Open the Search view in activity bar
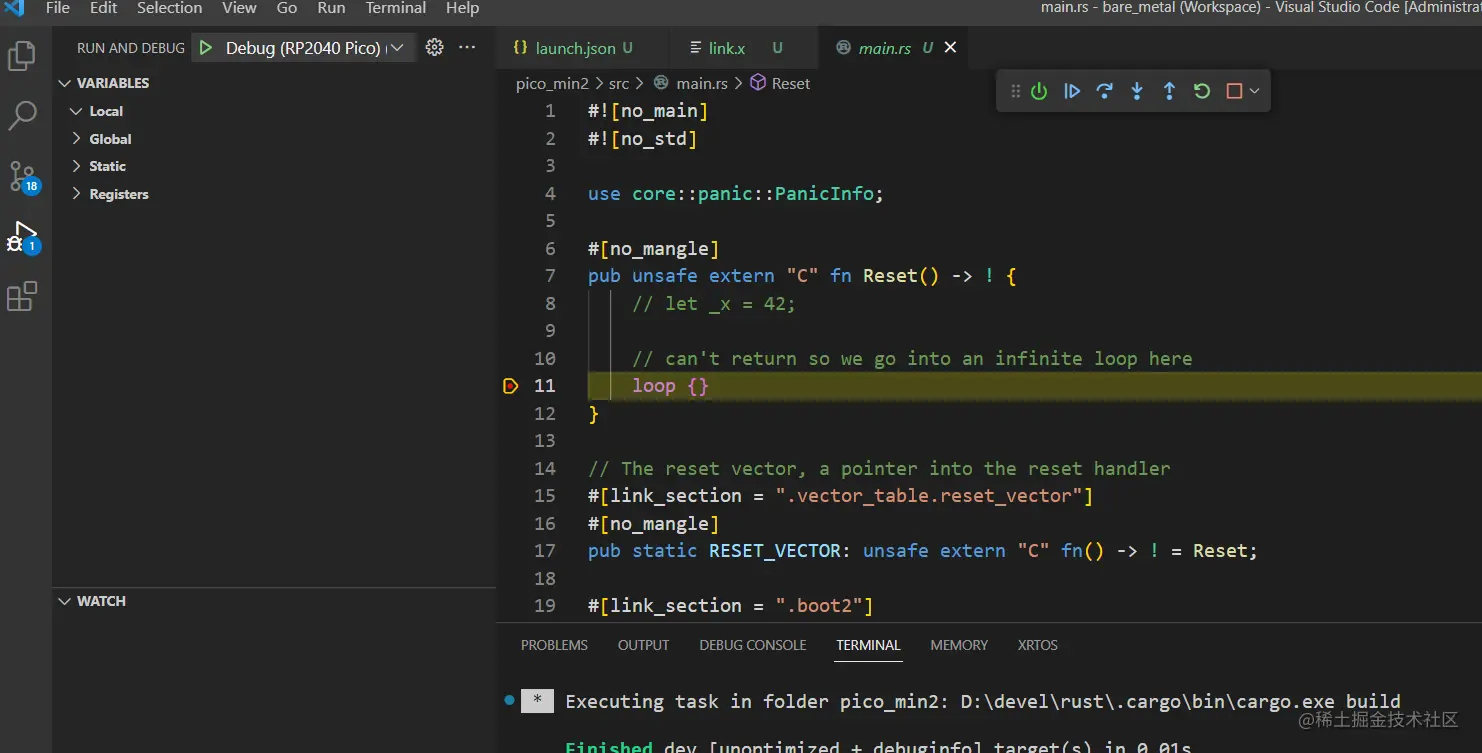 click(22, 116)
